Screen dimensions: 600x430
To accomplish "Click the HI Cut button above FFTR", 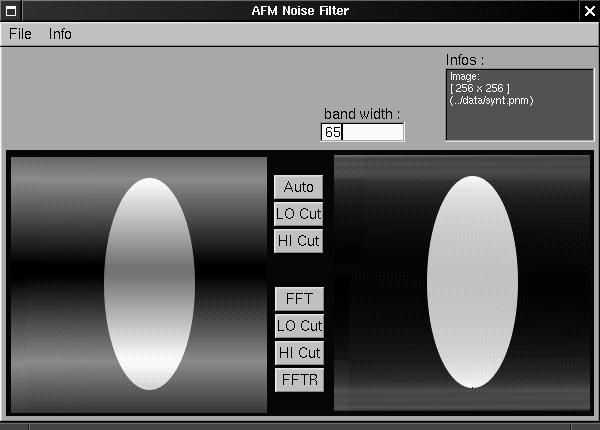I will [x=299, y=353].
